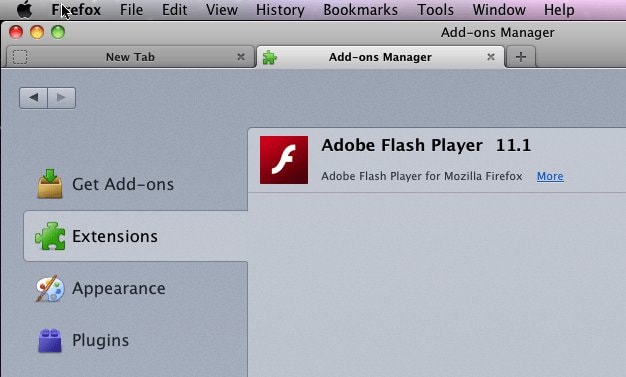
Task: Click the red close window button
Action: click(x=16, y=32)
